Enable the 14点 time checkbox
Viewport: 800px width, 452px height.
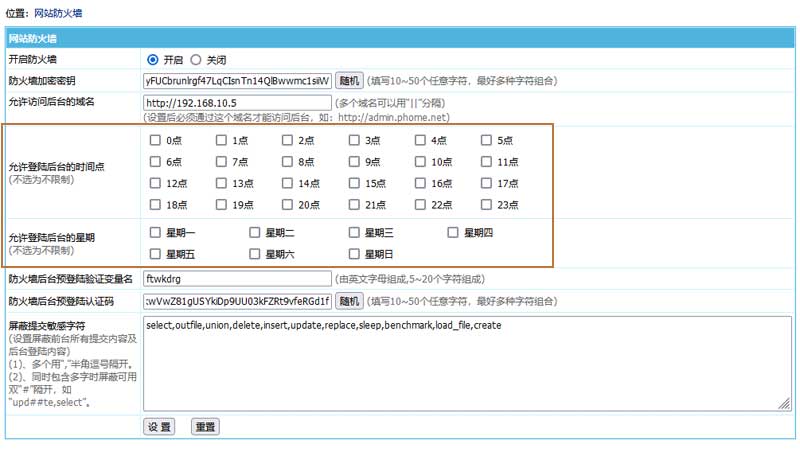pos(287,183)
